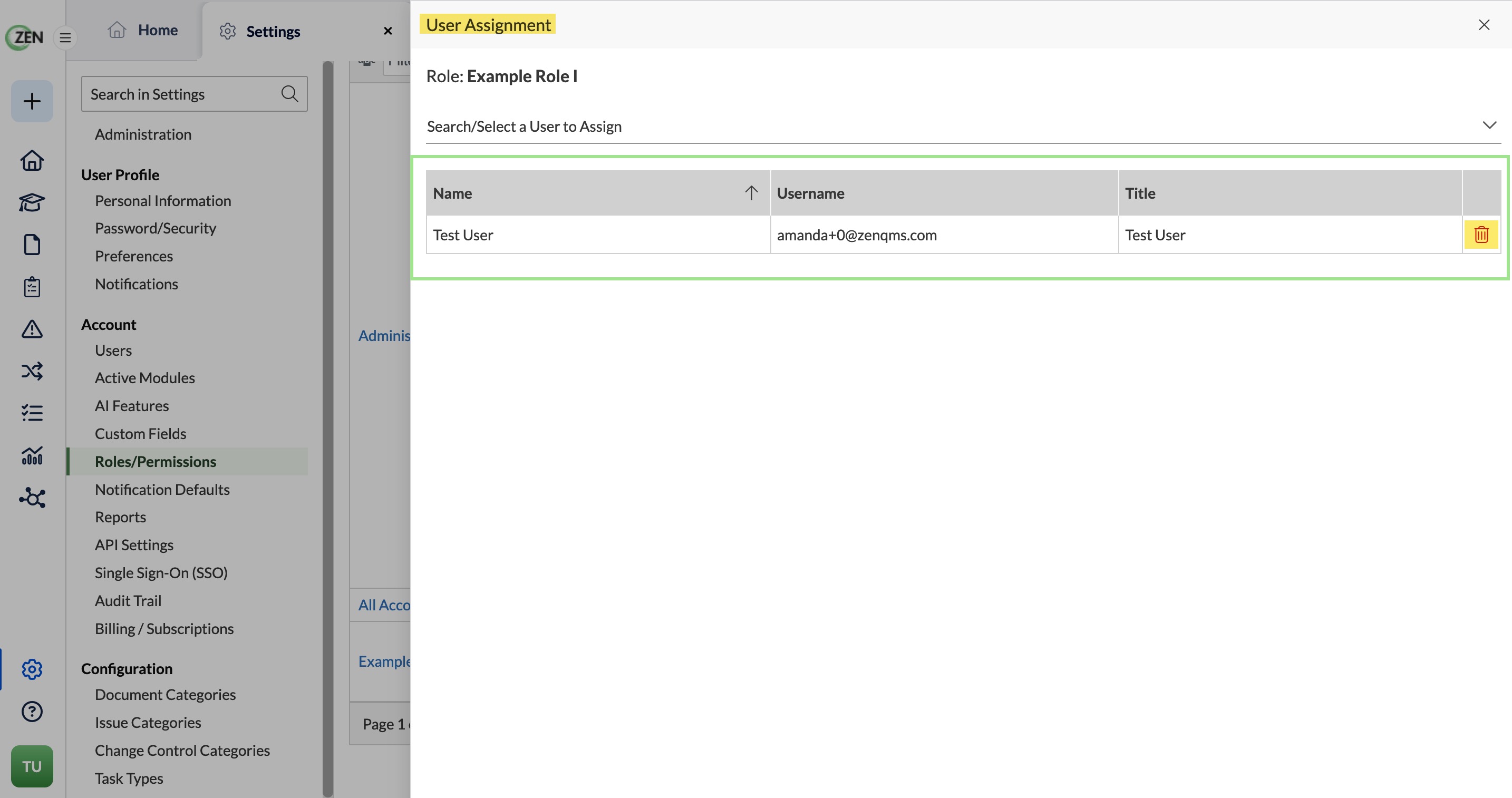
Task: Open Administration settings
Action: pos(143,134)
